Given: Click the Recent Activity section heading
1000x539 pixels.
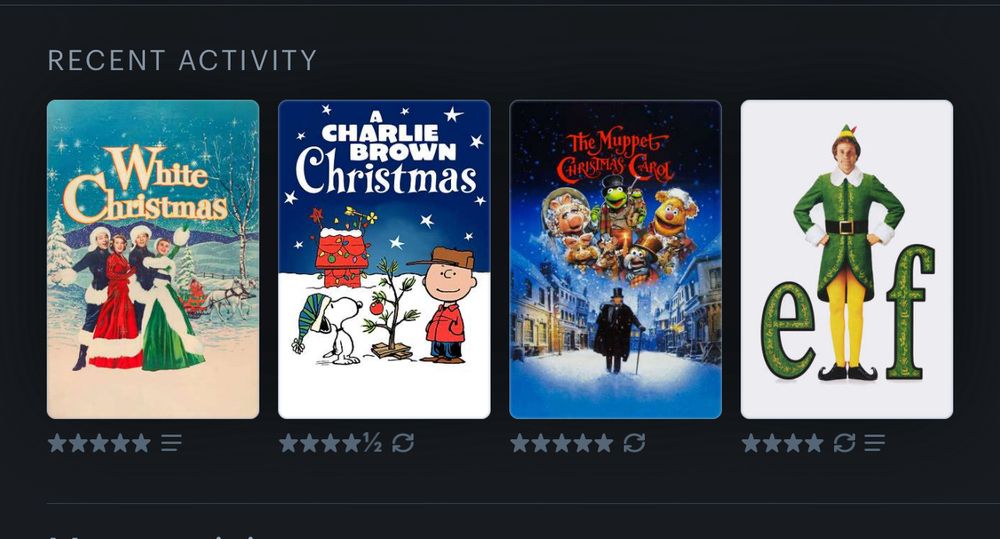Looking at the screenshot, I should (x=182, y=61).
